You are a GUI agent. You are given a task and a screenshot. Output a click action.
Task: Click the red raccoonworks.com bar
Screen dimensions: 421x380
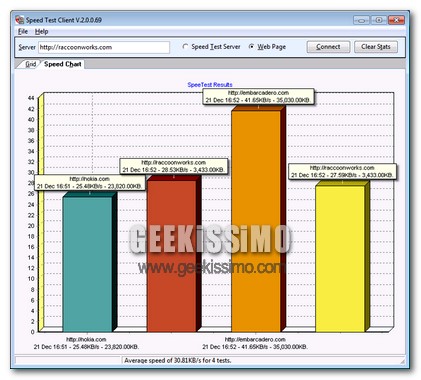[172, 256]
